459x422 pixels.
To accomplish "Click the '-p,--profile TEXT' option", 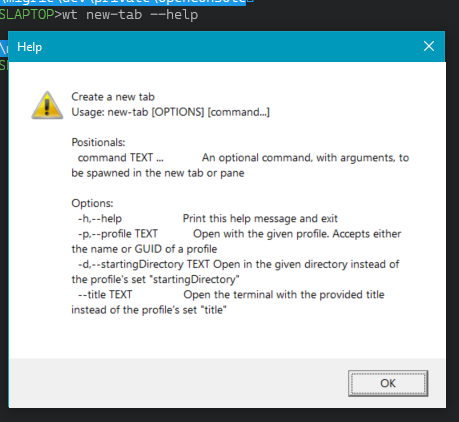I will pos(118,234).
